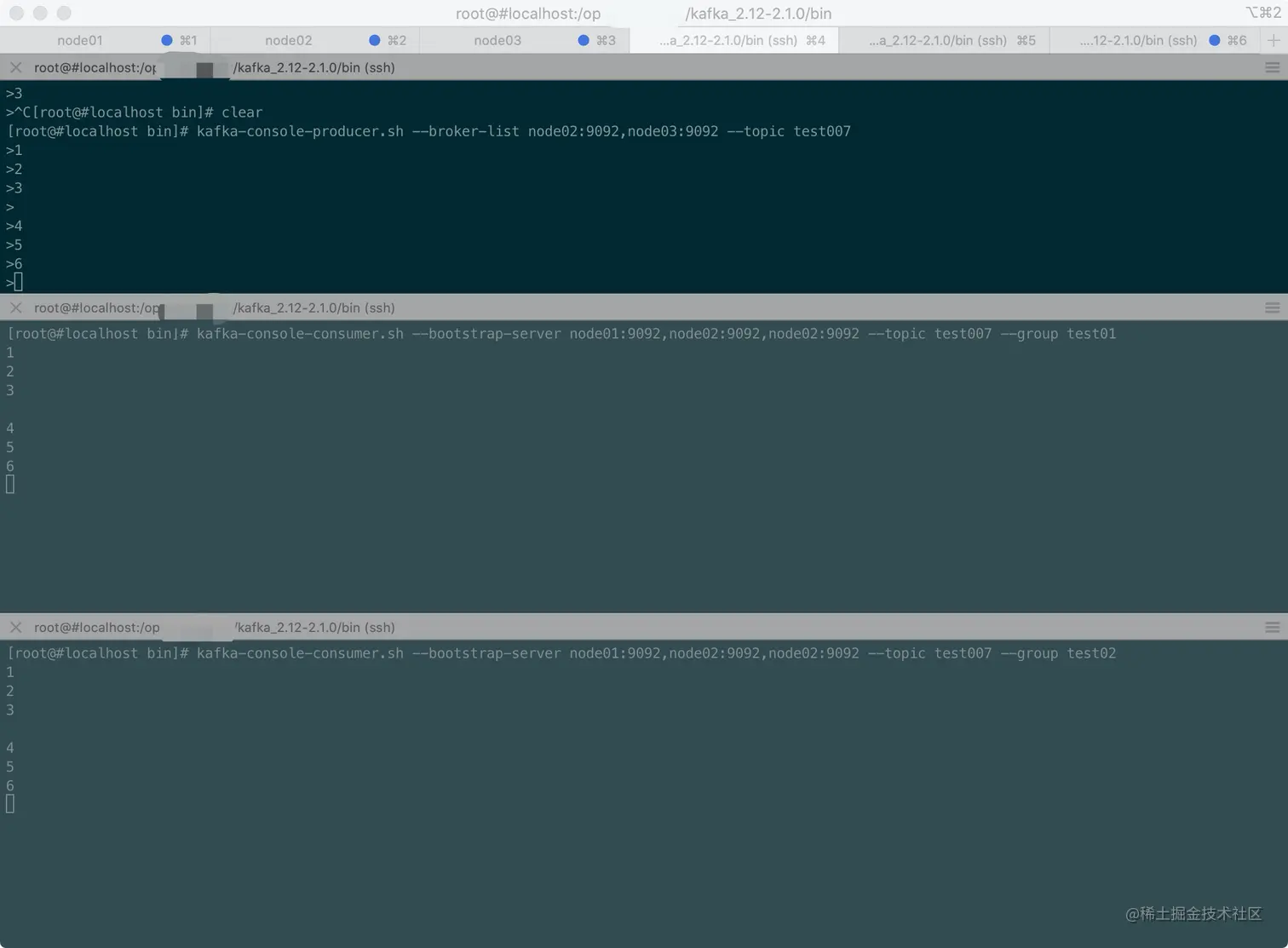Open the test01 consumer pane menu
This screenshot has height=948, width=1288.
pos(1273,307)
